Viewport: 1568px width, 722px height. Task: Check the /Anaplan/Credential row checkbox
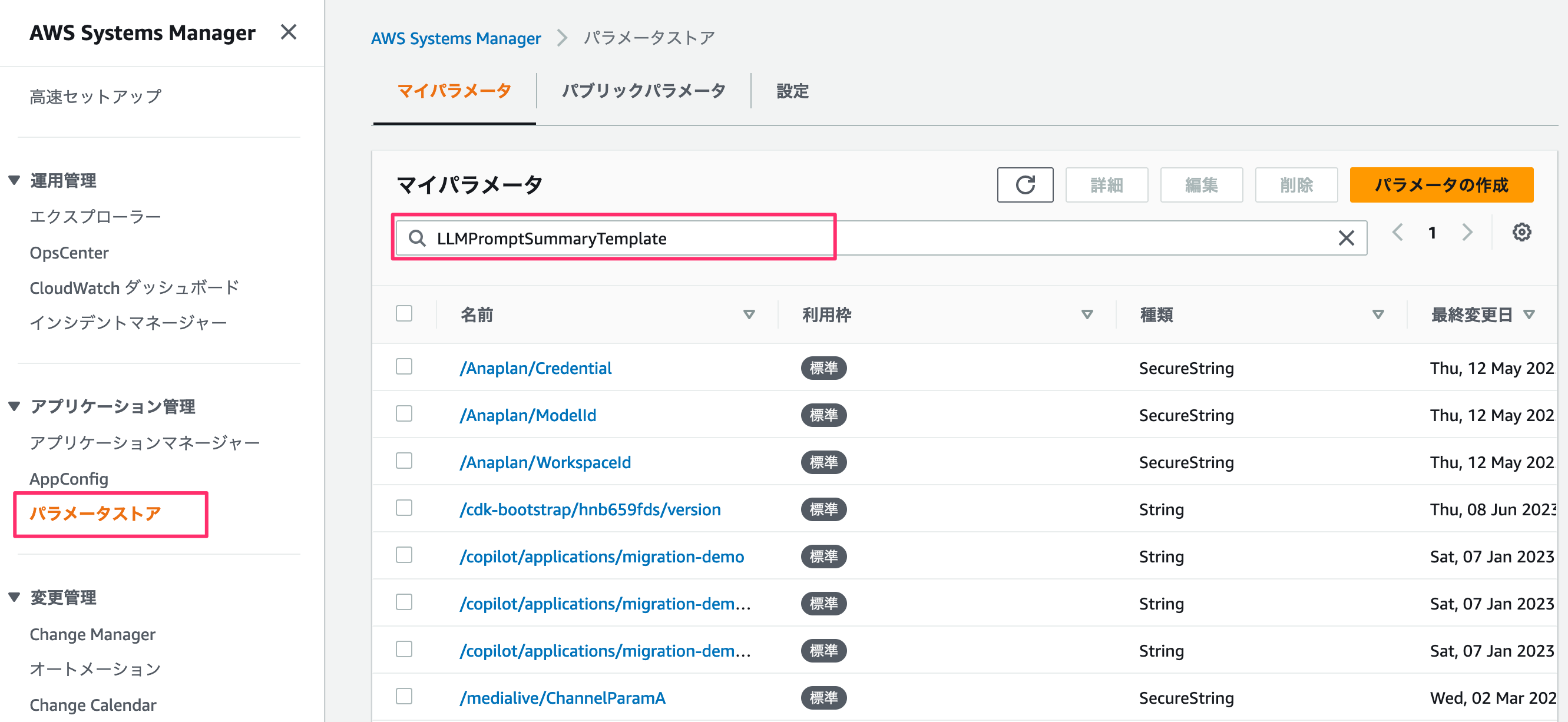[404, 366]
